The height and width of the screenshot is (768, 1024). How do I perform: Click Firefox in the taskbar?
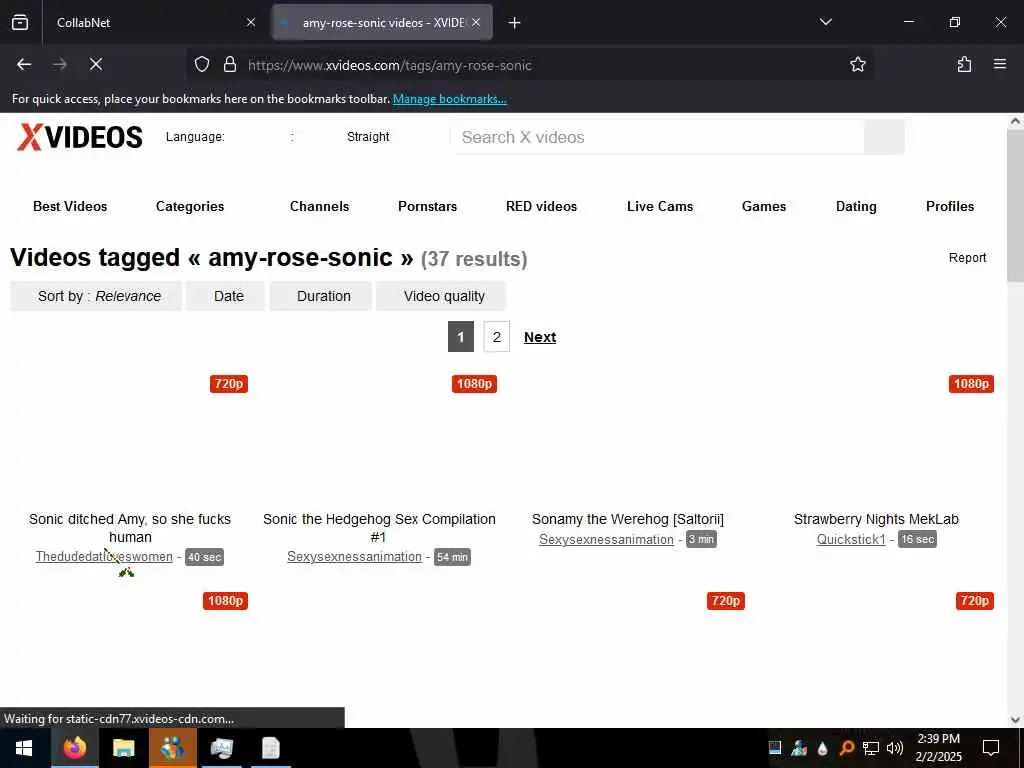[74, 748]
